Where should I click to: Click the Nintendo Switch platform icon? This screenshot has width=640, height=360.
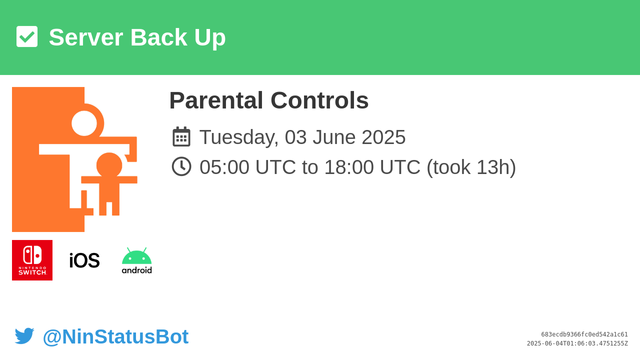tap(32, 260)
